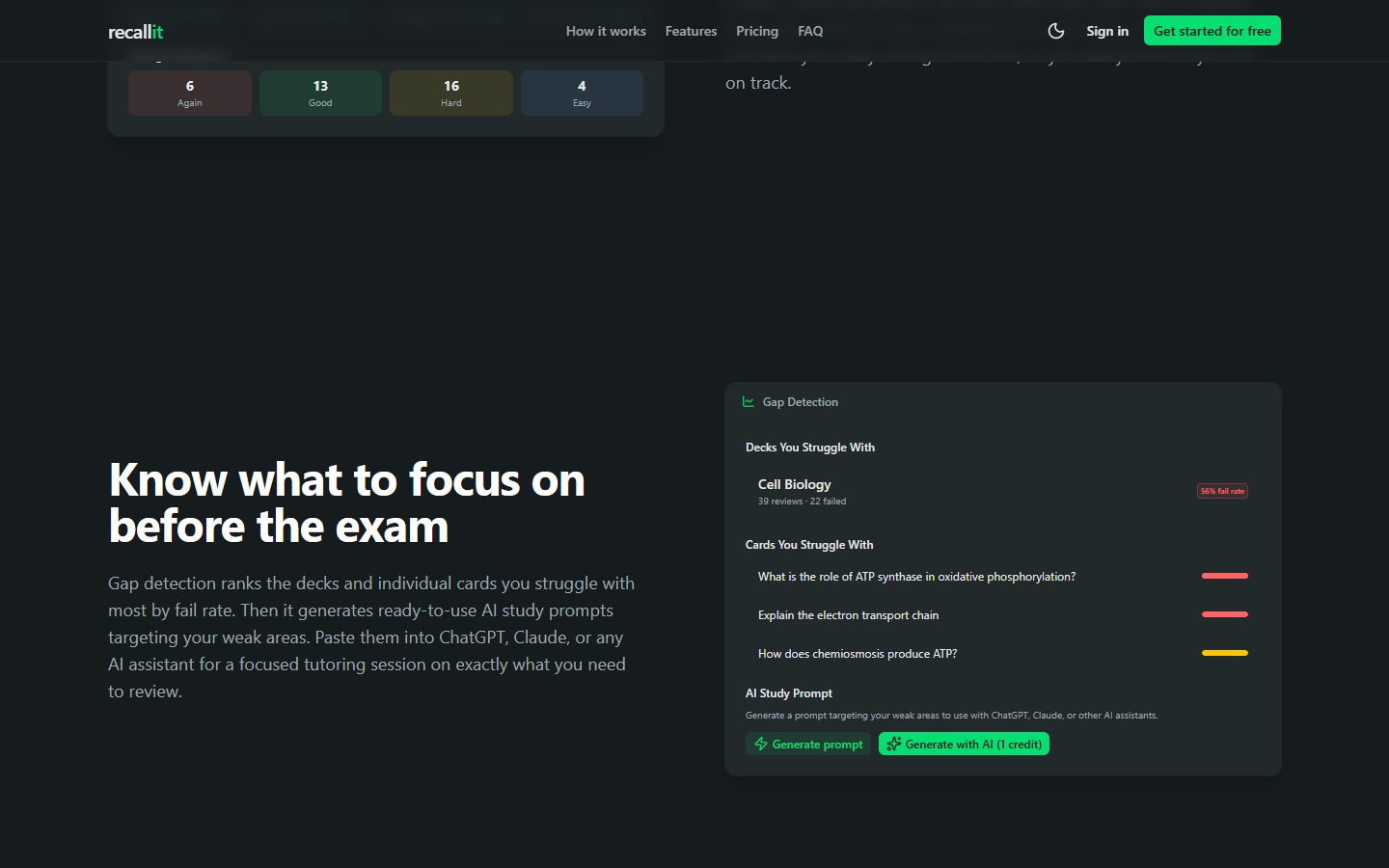The width and height of the screenshot is (1389, 868).
Task: Select the Again rating card showing 6
Action: pyautogui.click(x=190, y=93)
